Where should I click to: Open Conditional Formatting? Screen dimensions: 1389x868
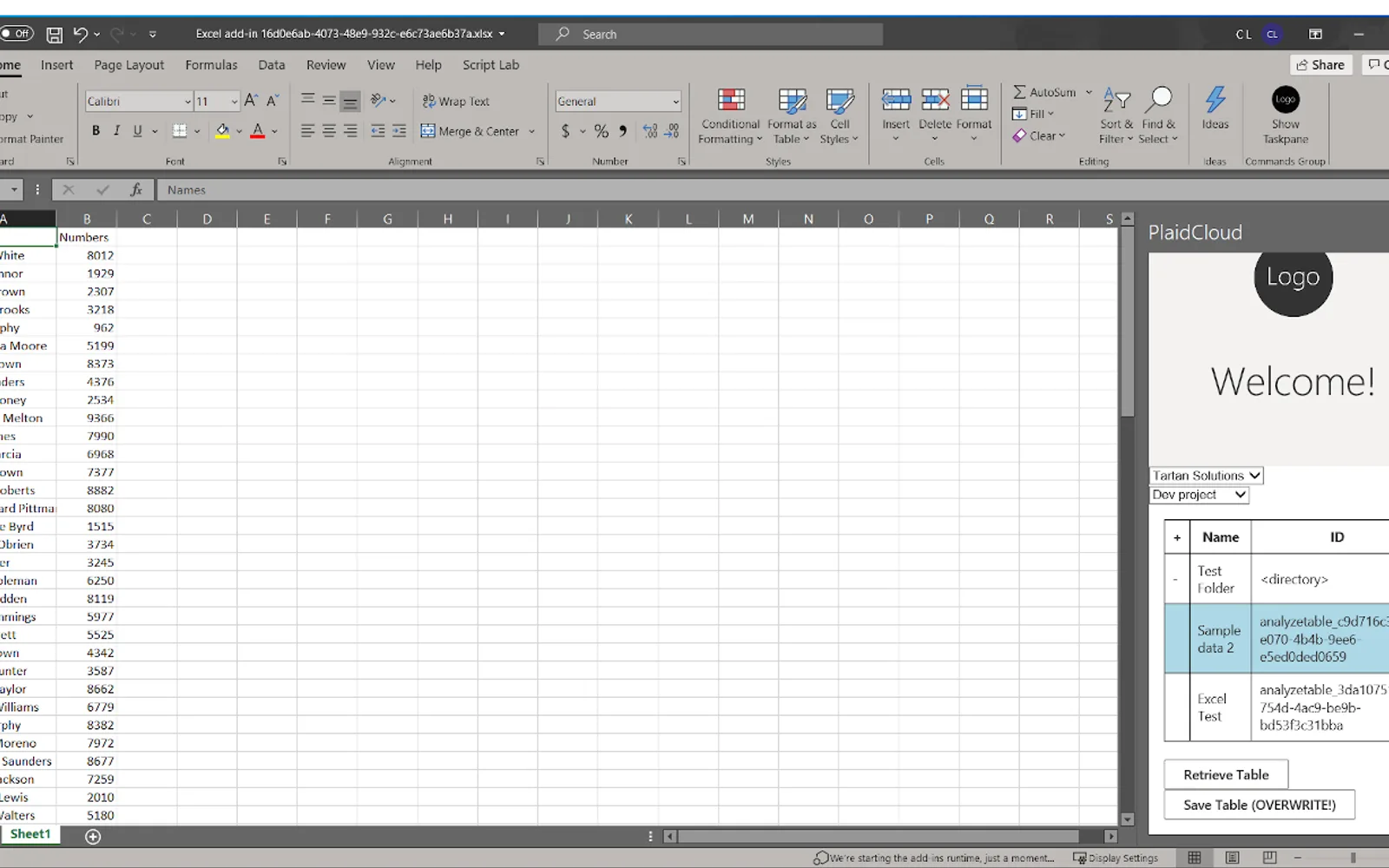tap(730, 115)
